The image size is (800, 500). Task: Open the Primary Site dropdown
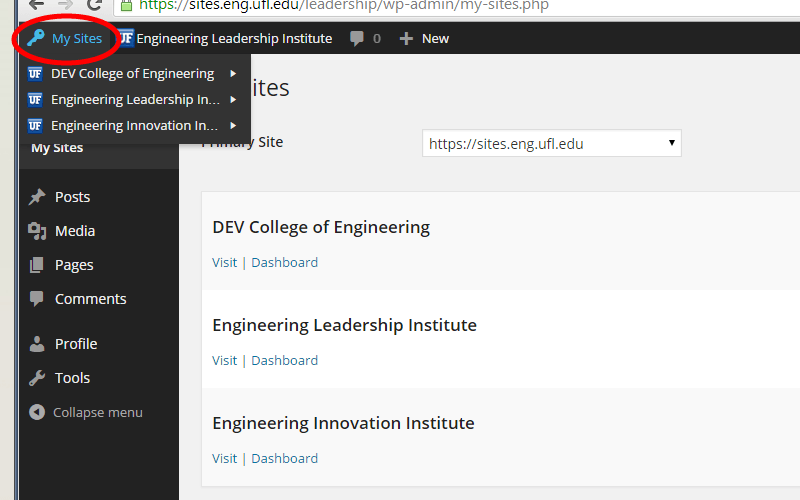click(x=551, y=143)
